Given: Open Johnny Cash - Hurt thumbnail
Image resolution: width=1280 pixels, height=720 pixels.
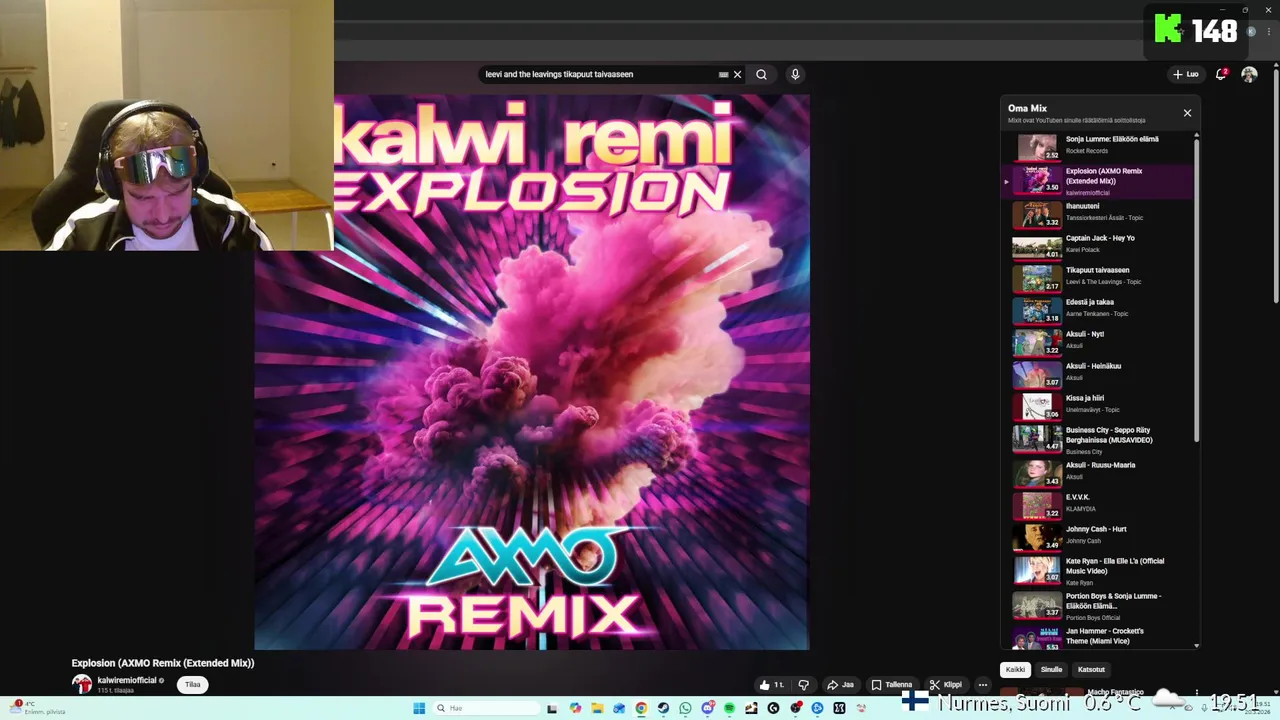Looking at the screenshot, I should 1037,537.
